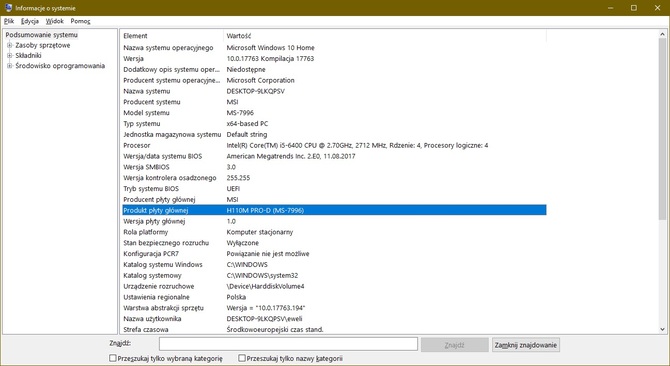
Task: Click the Znajdź button
Action: pyautogui.click(x=455, y=345)
